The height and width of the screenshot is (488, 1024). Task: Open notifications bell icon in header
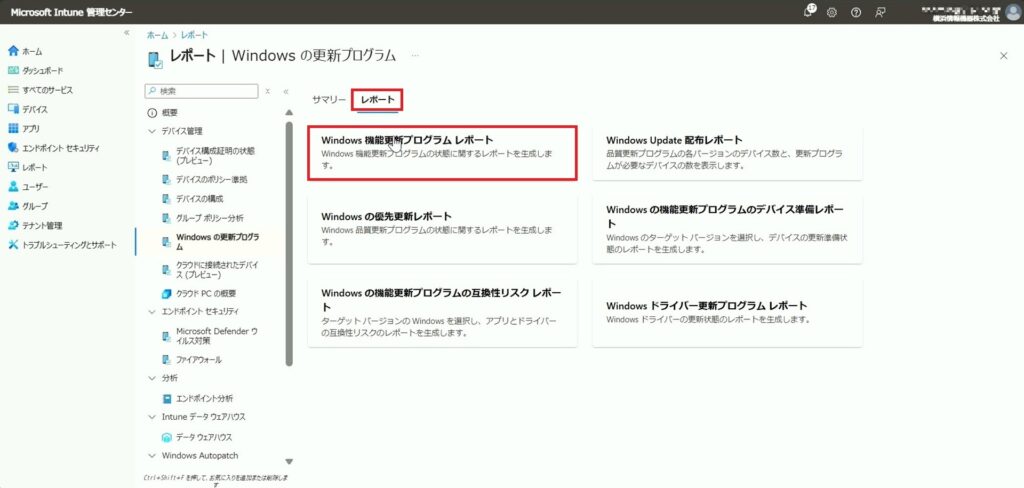[810, 11]
